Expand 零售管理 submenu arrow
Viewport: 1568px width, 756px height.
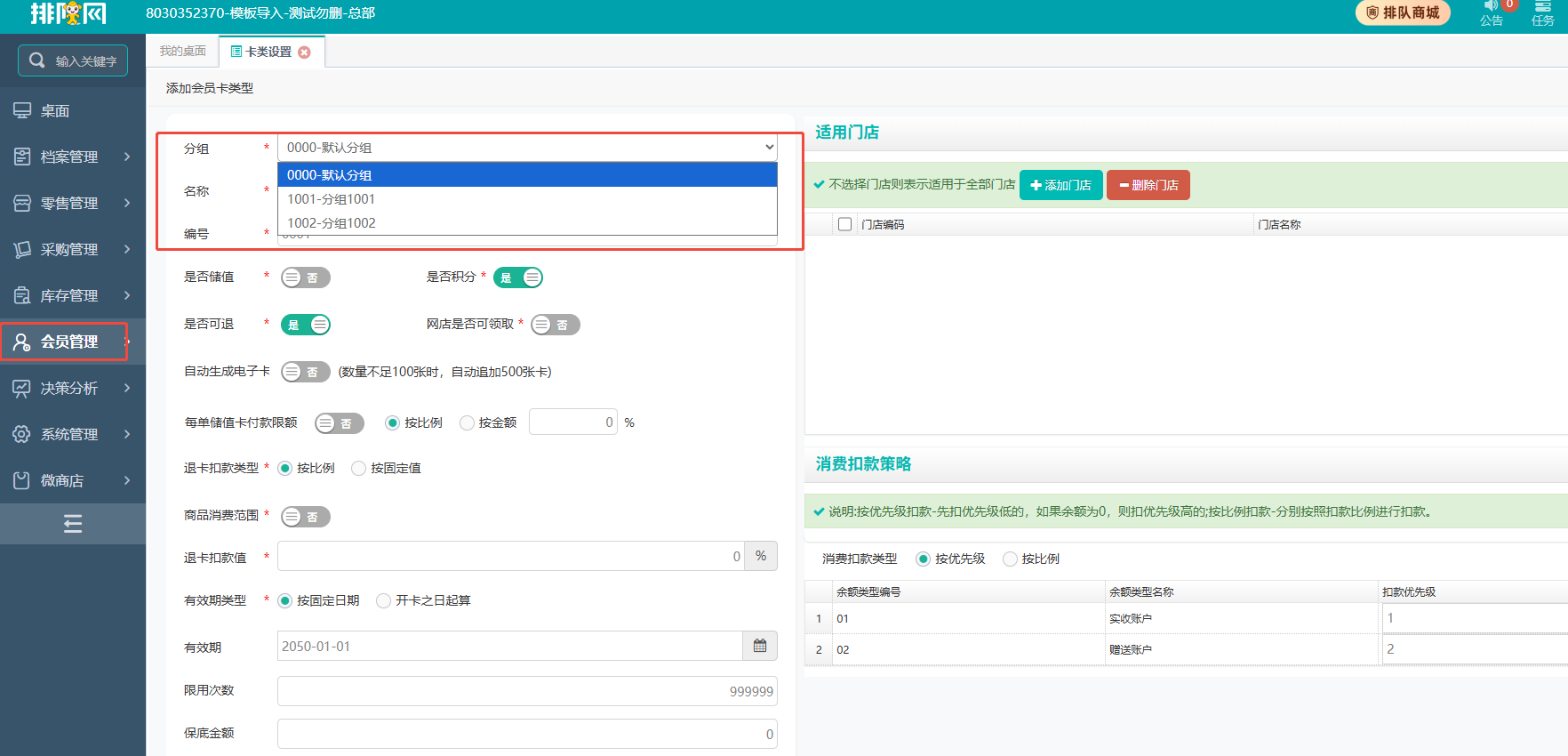pyautogui.click(x=127, y=203)
